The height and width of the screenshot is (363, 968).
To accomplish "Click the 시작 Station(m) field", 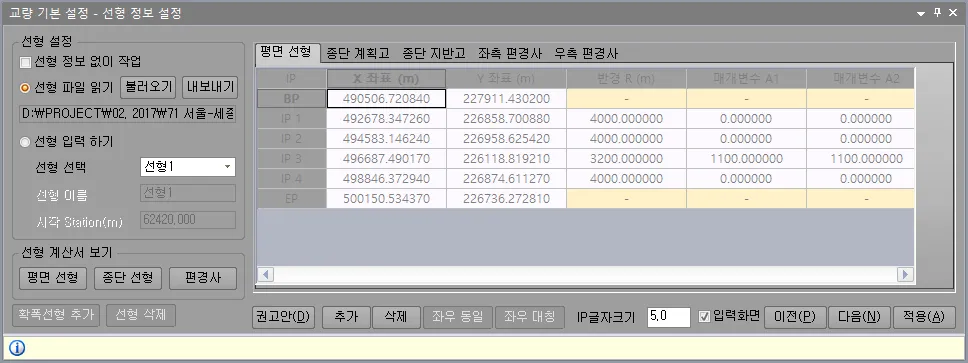I will click(x=188, y=221).
